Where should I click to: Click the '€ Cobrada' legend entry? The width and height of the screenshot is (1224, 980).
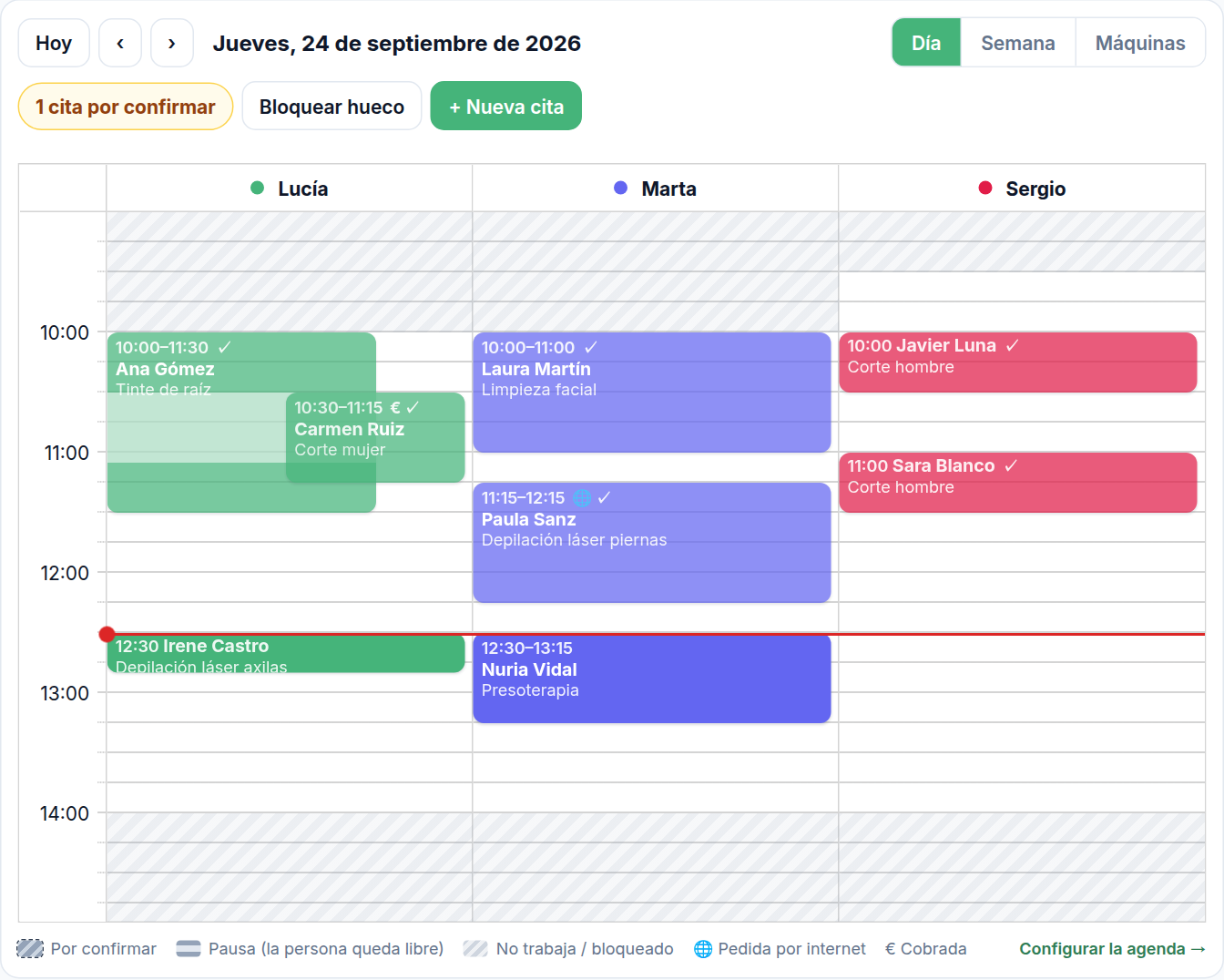click(x=925, y=949)
